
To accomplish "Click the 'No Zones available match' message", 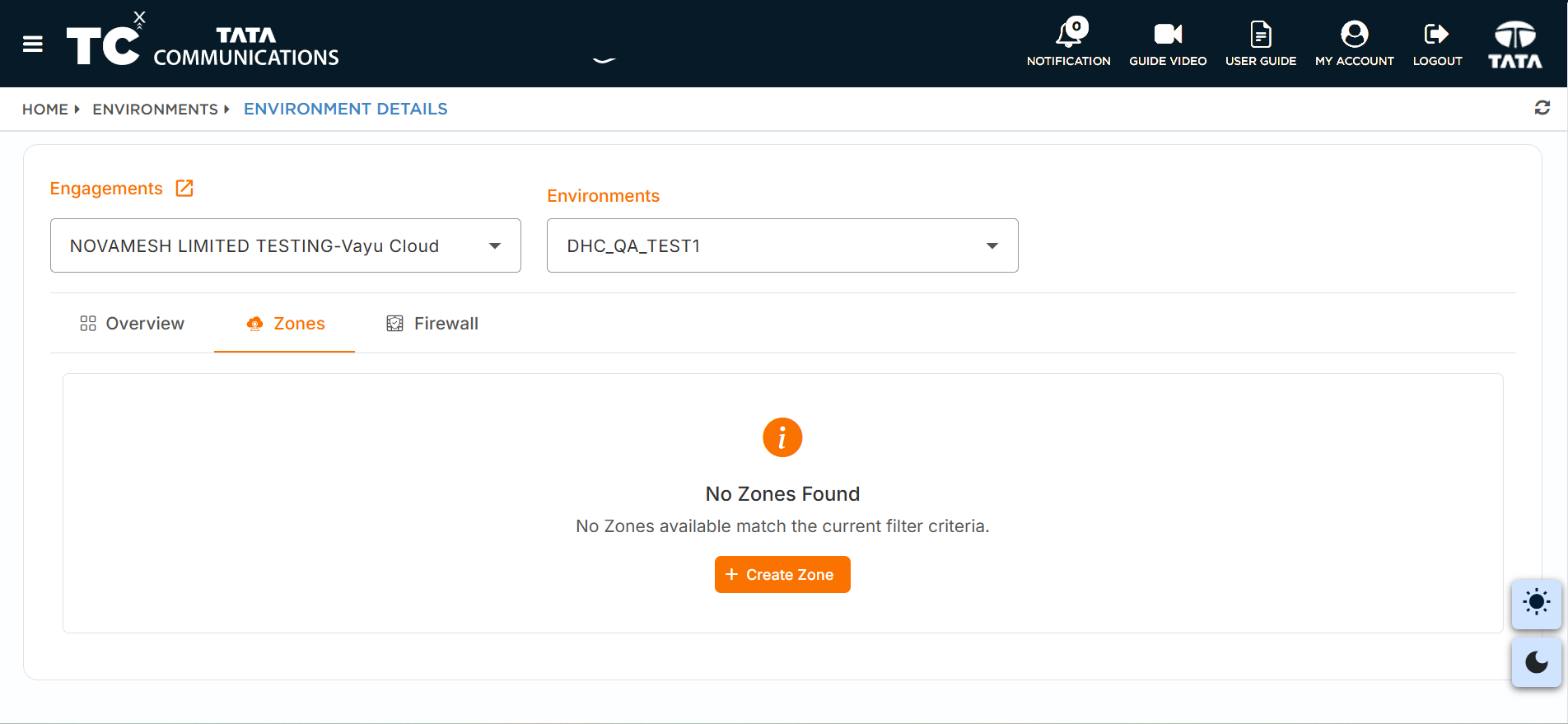I will [x=782, y=526].
